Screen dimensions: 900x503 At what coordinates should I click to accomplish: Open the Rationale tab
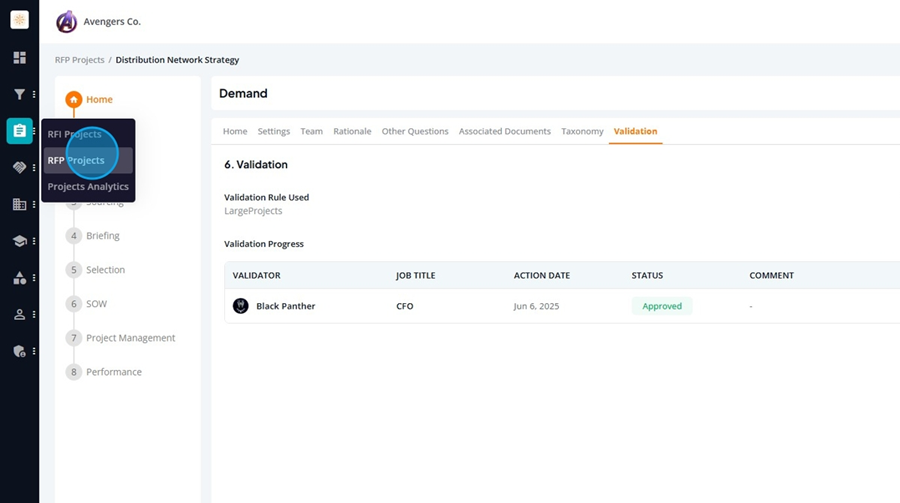pyautogui.click(x=352, y=131)
